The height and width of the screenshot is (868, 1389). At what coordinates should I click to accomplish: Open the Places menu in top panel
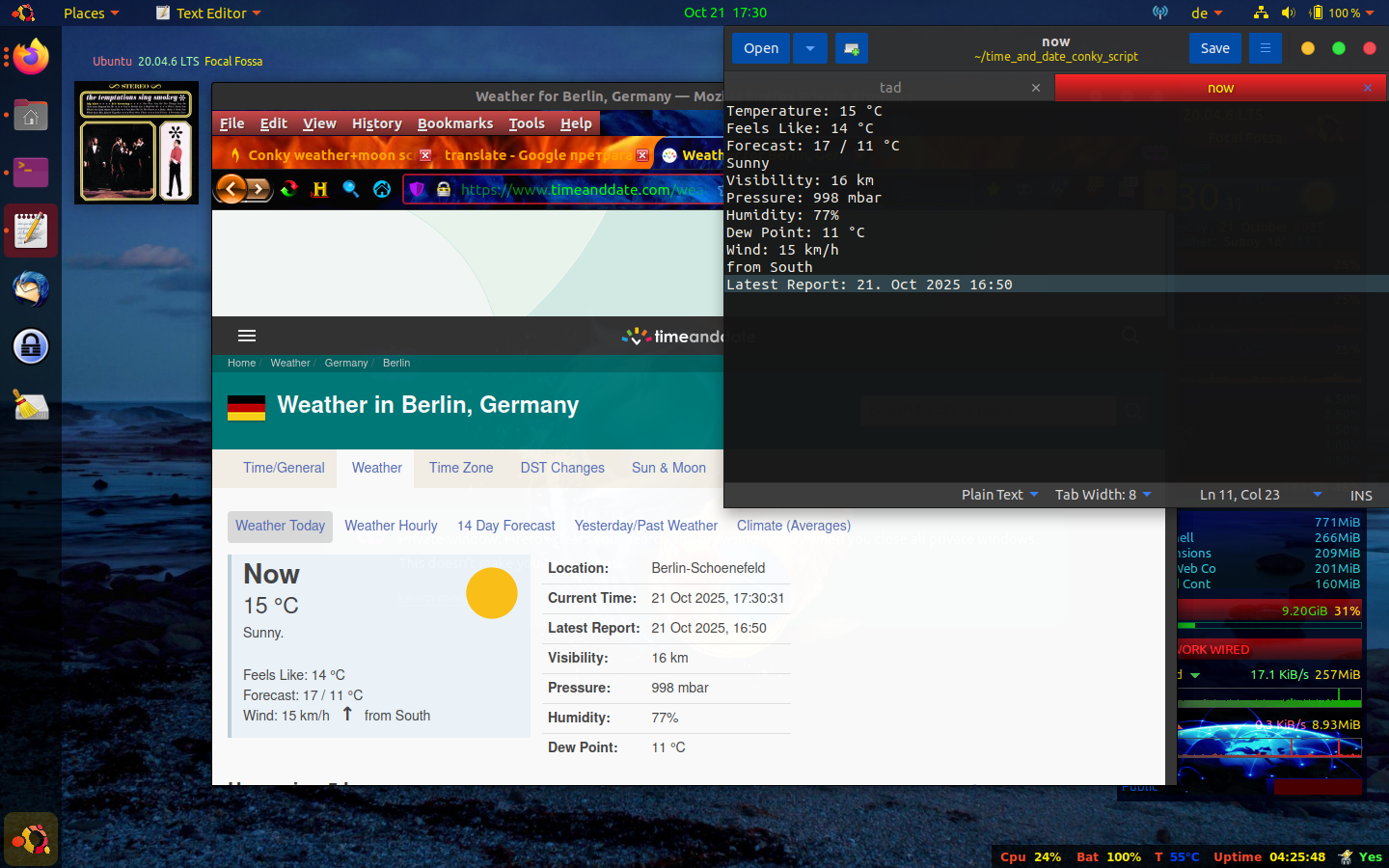click(91, 13)
